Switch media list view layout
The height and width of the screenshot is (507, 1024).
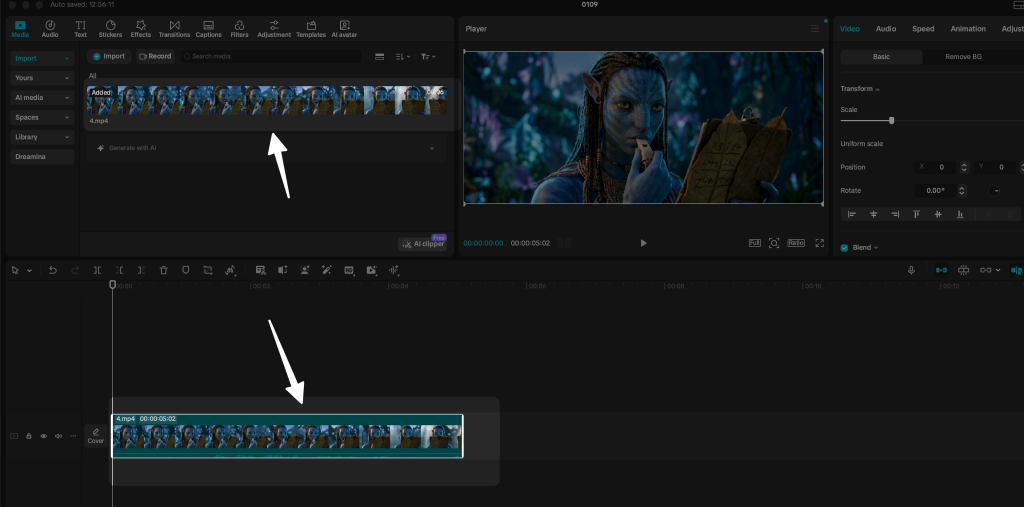click(x=379, y=57)
